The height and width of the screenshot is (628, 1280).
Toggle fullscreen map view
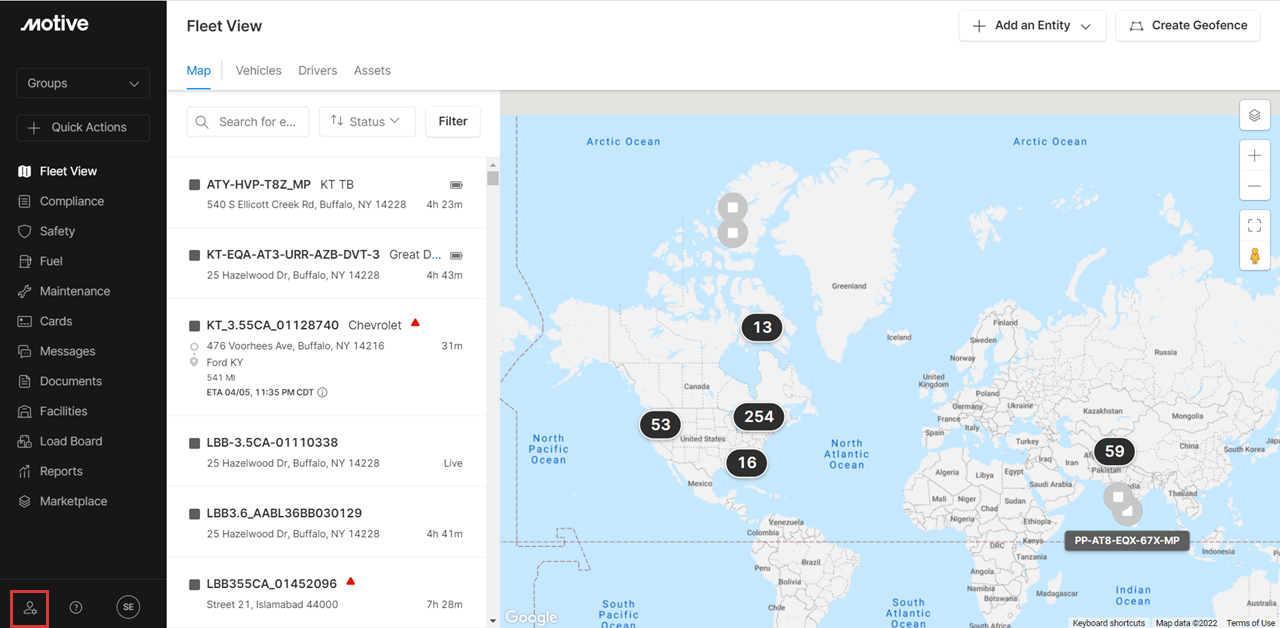[1255, 226]
